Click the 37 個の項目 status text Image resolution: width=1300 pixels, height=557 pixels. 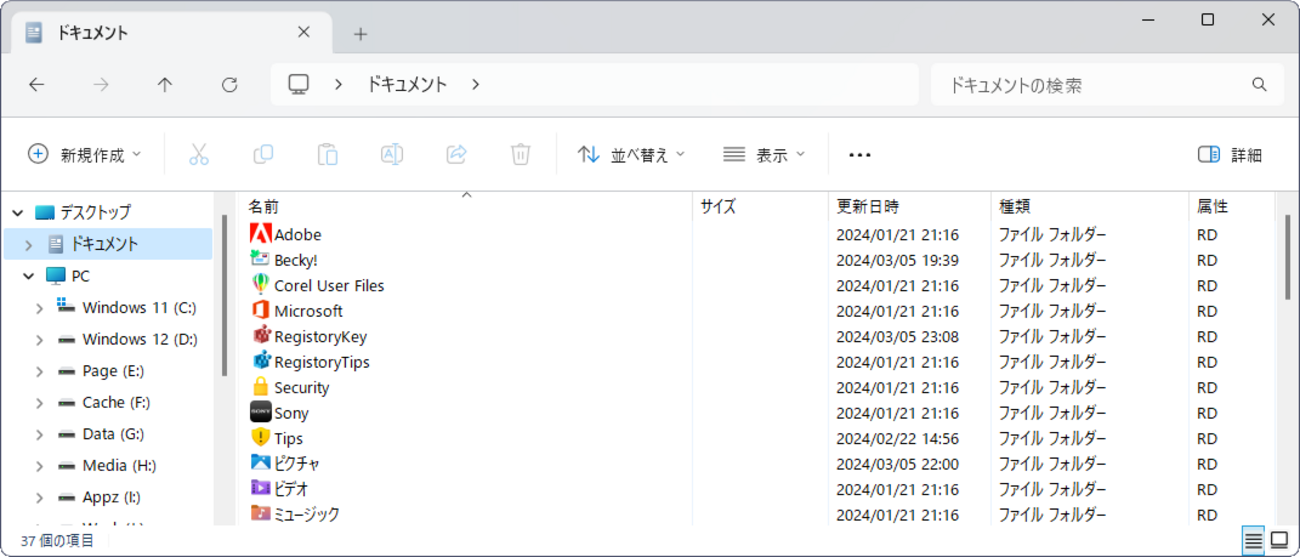point(57,541)
